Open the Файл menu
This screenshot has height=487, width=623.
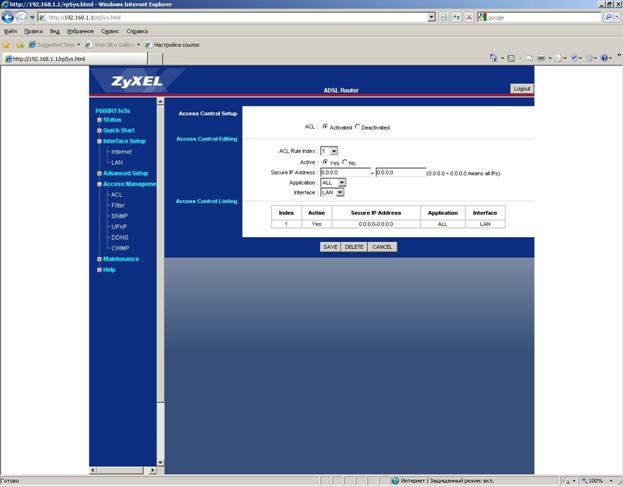coord(10,31)
